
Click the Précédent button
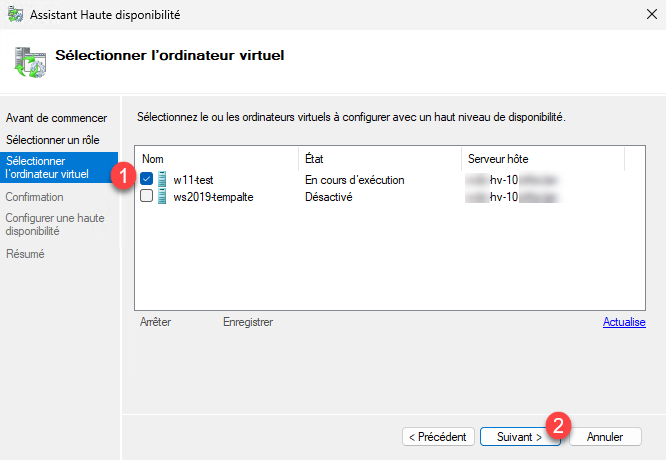(437, 437)
